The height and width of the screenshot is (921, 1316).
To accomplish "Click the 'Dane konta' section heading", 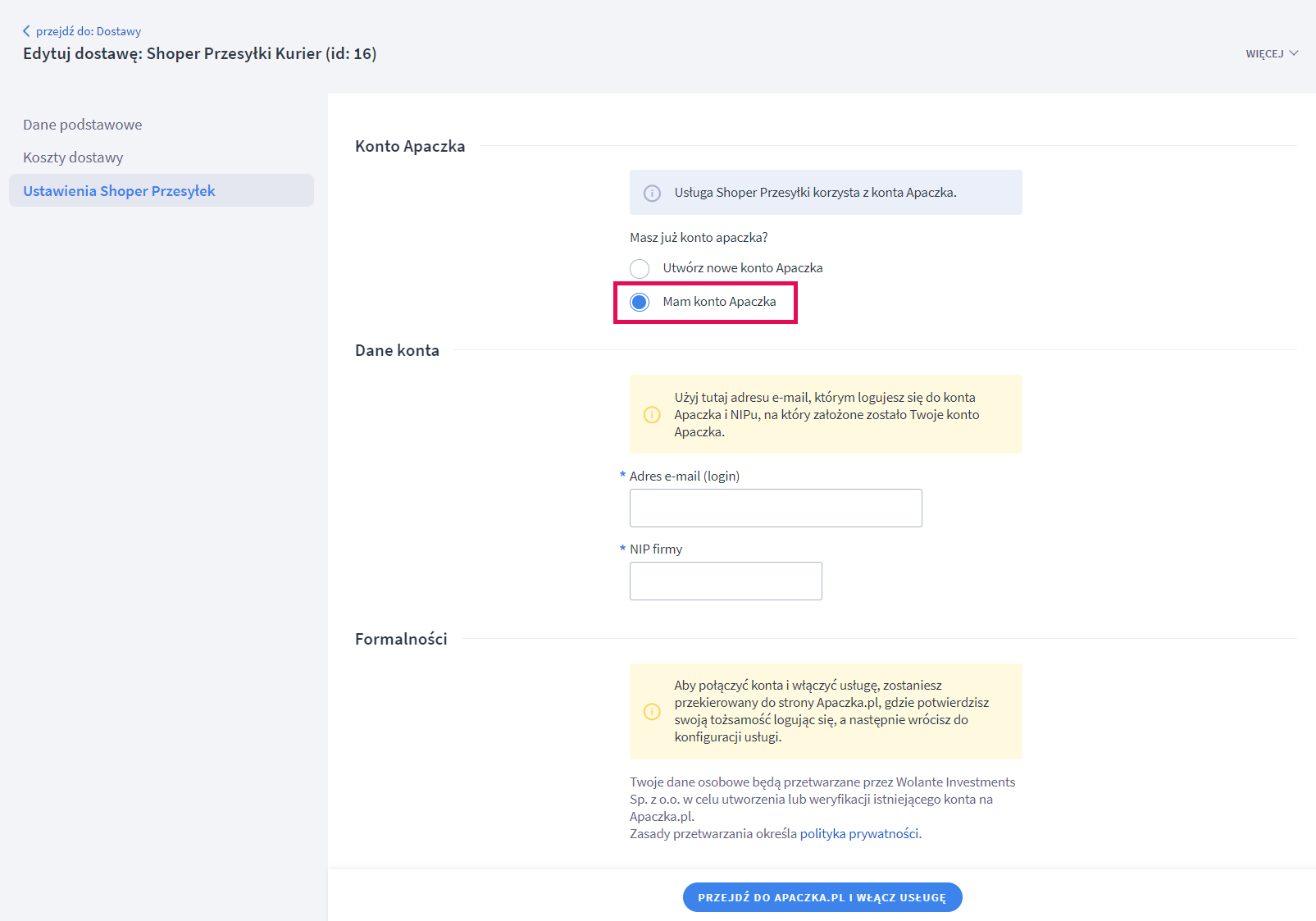I will point(397,350).
